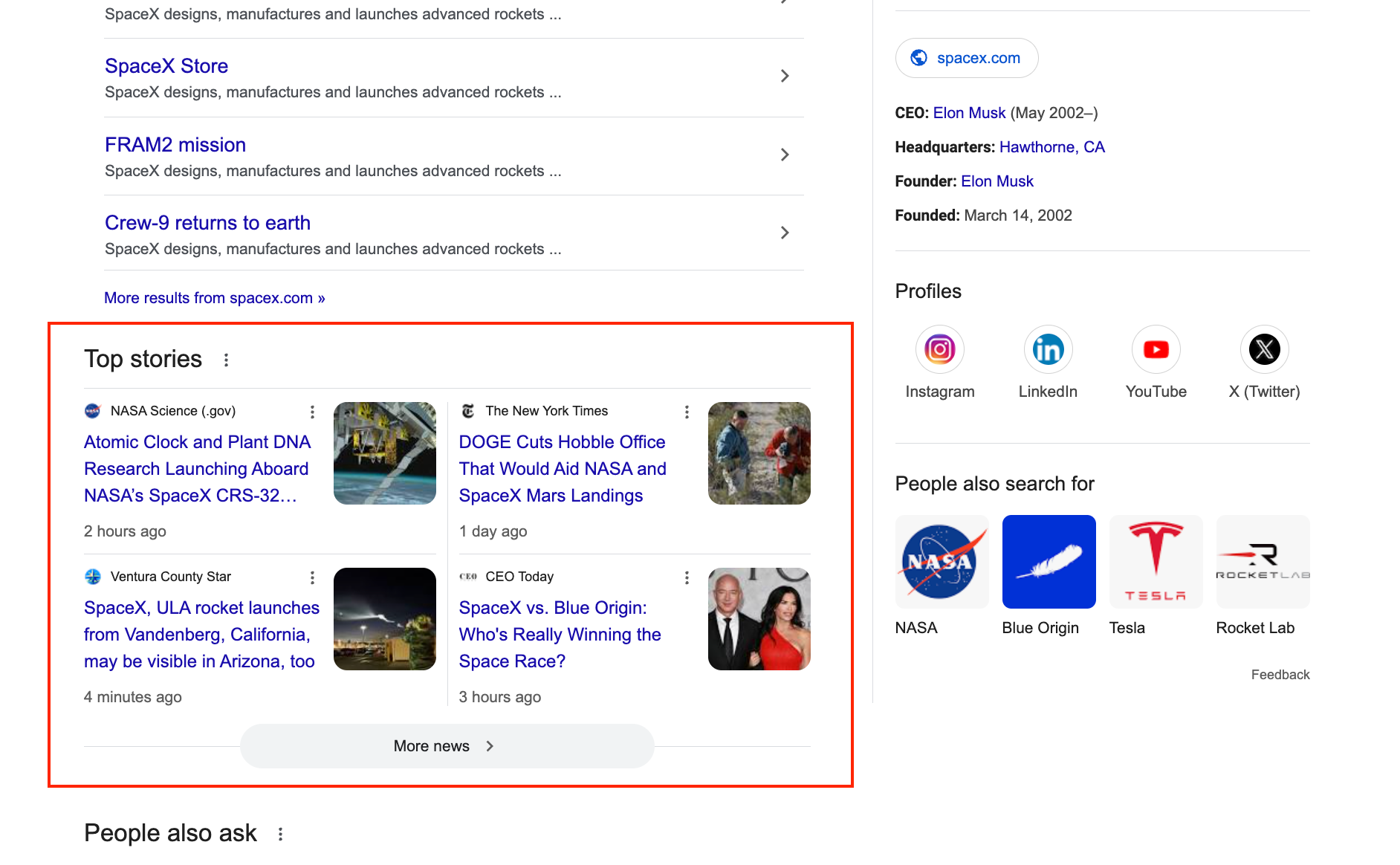Open the LinkedIn profile icon
The width and height of the screenshot is (1400, 865).
point(1048,349)
